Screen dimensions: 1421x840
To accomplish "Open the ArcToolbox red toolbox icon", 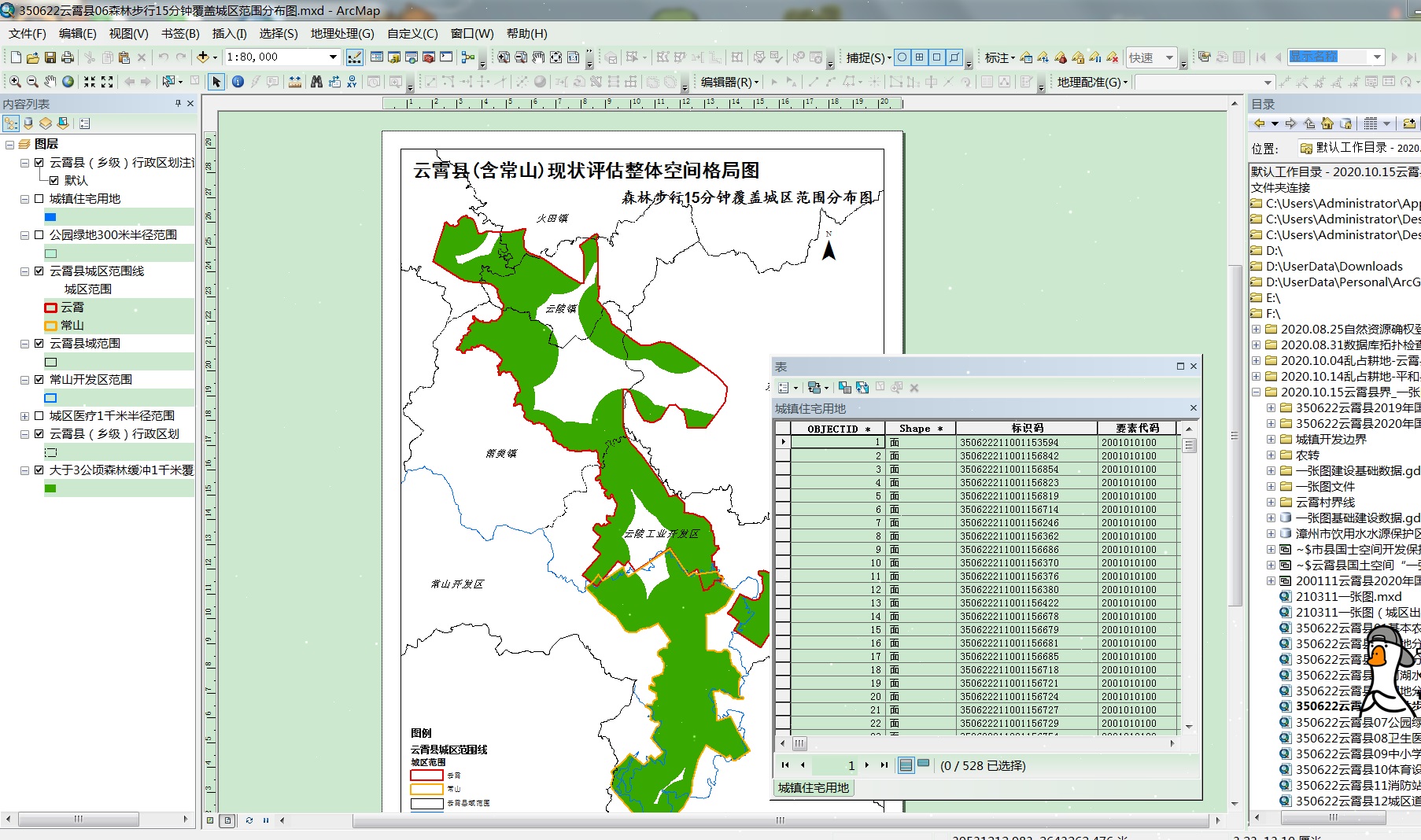I will 429,57.
